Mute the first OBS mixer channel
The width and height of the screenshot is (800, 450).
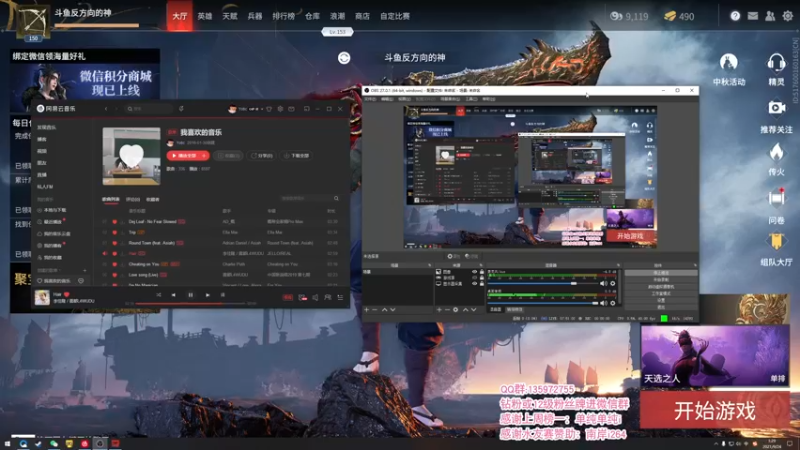pyautogui.click(x=604, y=284)
